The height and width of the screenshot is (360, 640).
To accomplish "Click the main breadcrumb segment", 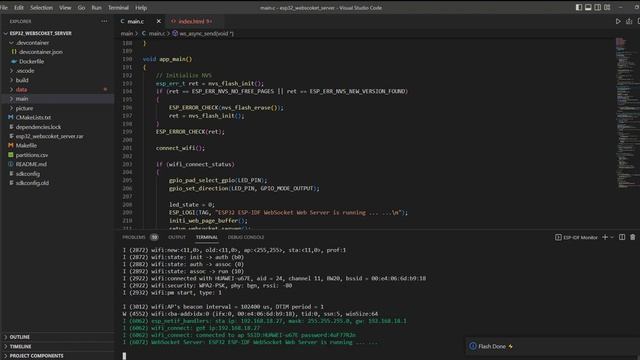I will point(127,33).
